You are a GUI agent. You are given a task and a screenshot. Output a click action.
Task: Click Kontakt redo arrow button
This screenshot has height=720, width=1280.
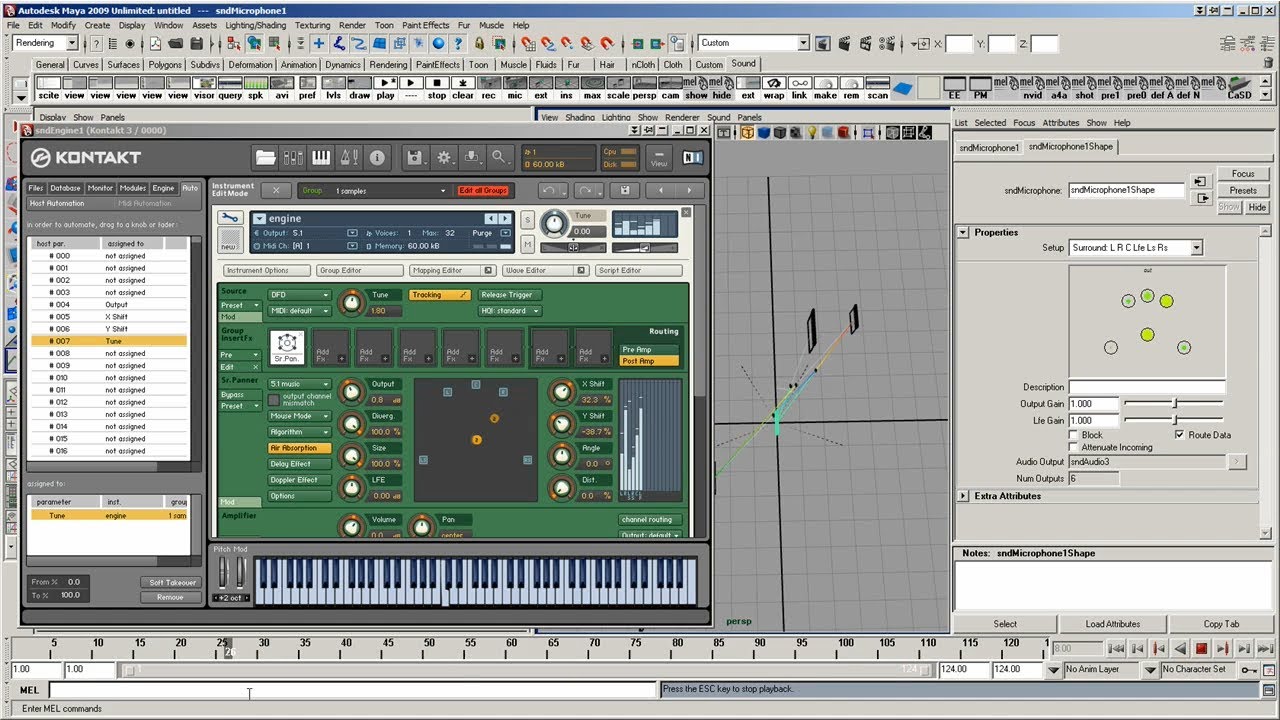coord(588,190)
